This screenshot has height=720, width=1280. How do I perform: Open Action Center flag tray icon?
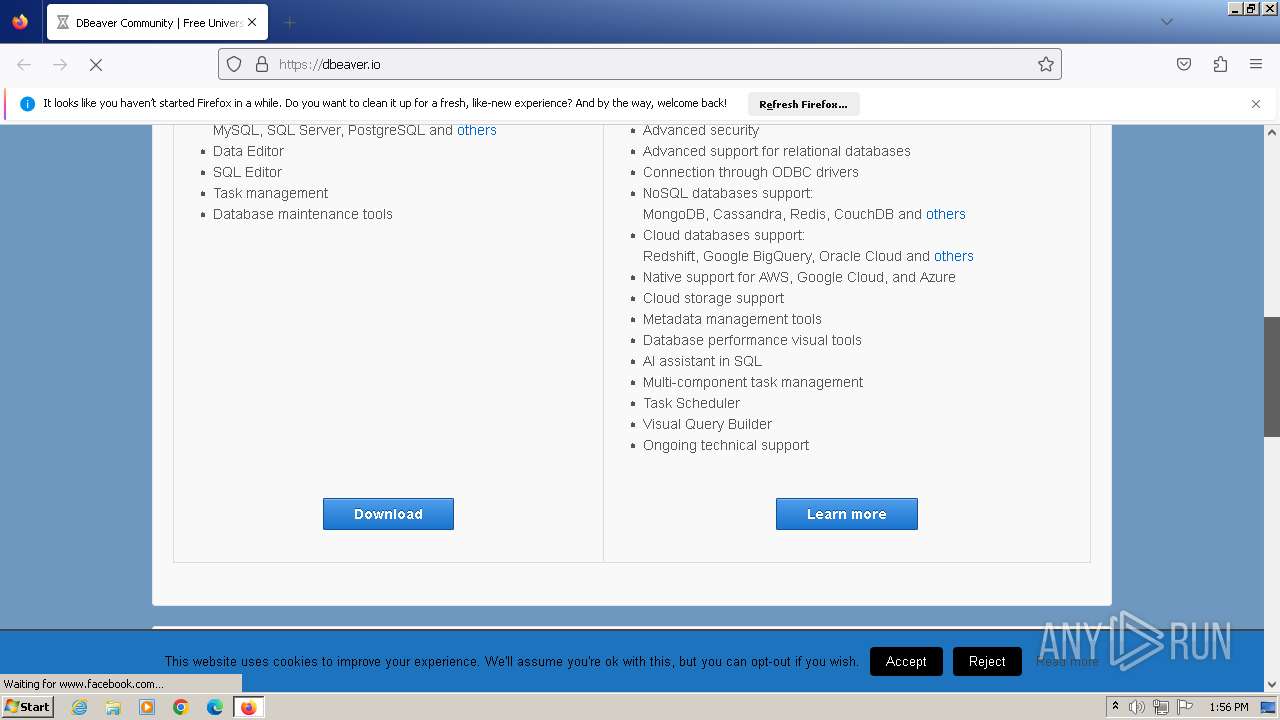tap(1185, 707)
